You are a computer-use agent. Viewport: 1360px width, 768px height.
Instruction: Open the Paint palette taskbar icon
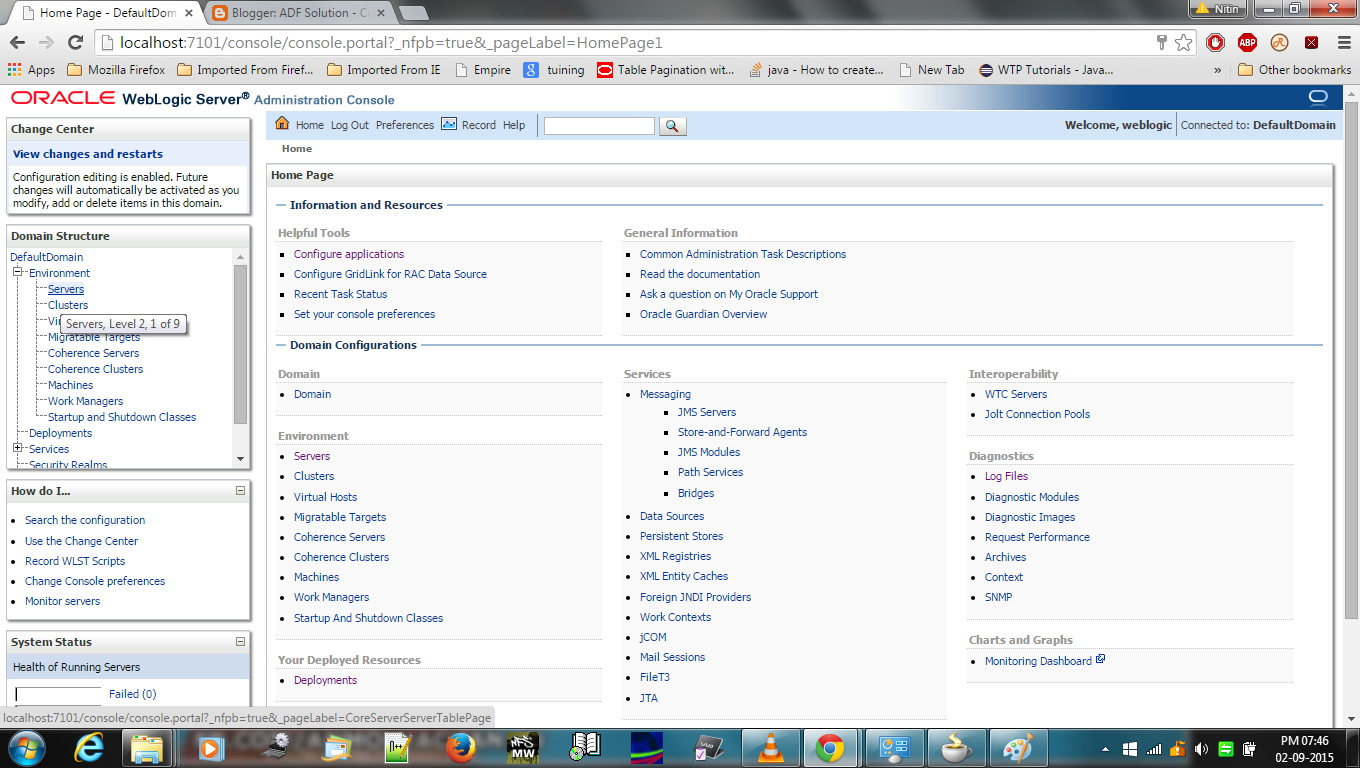[x=1018, y=748]
